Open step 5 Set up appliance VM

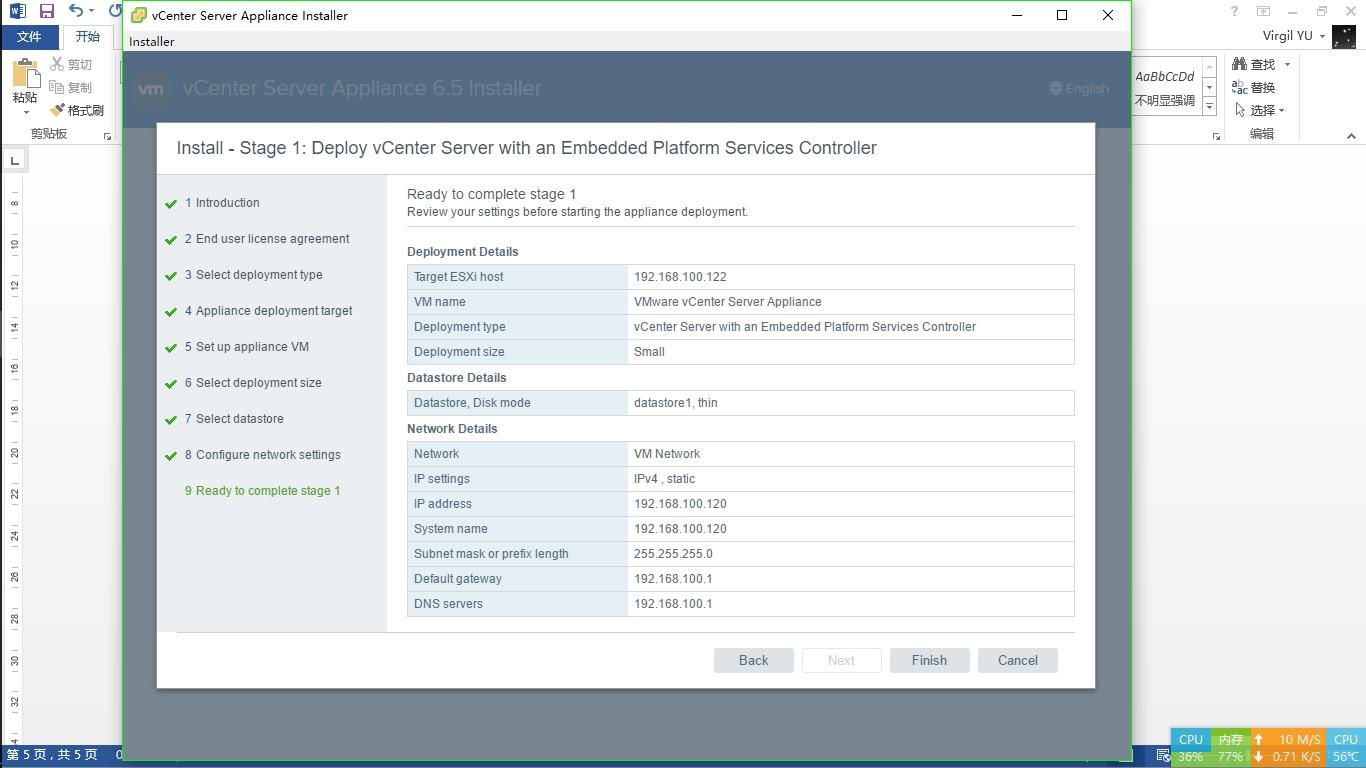click(247, 347)
